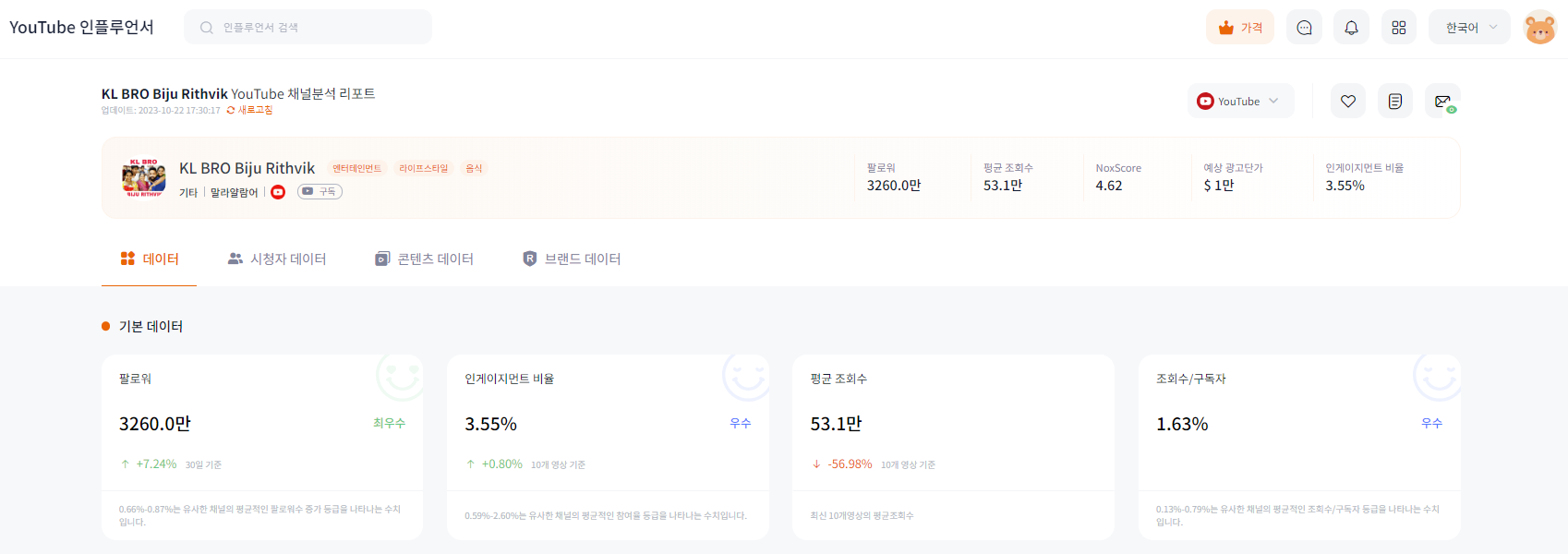Switch to the 브랜드 데이터 tab
This screenshot has width=1568, height=554.
coord(572,259)
